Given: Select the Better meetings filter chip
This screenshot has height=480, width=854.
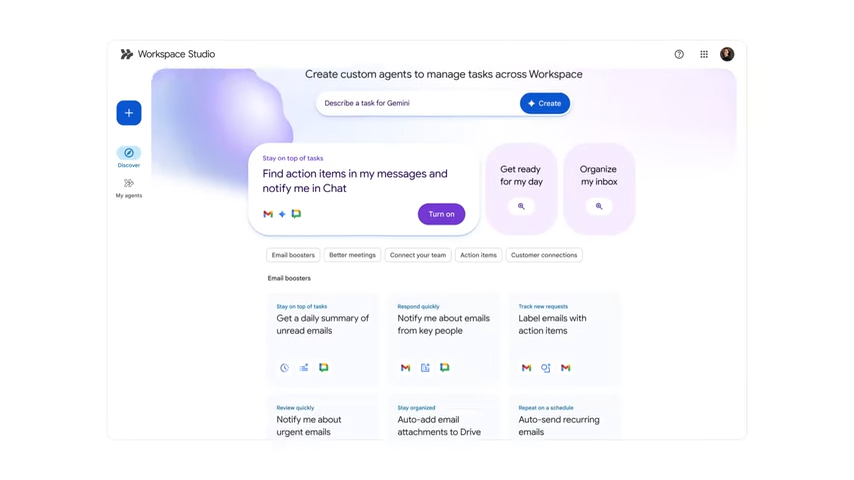Looking at the screenshot, I should click(352, 255).
